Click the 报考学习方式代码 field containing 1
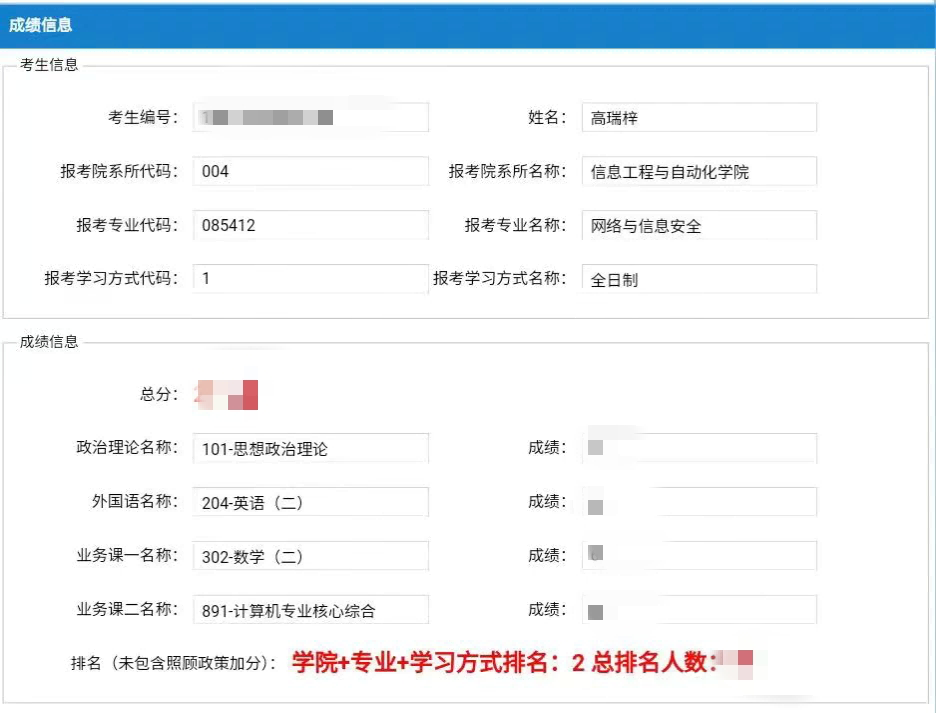 click(310, 279)
